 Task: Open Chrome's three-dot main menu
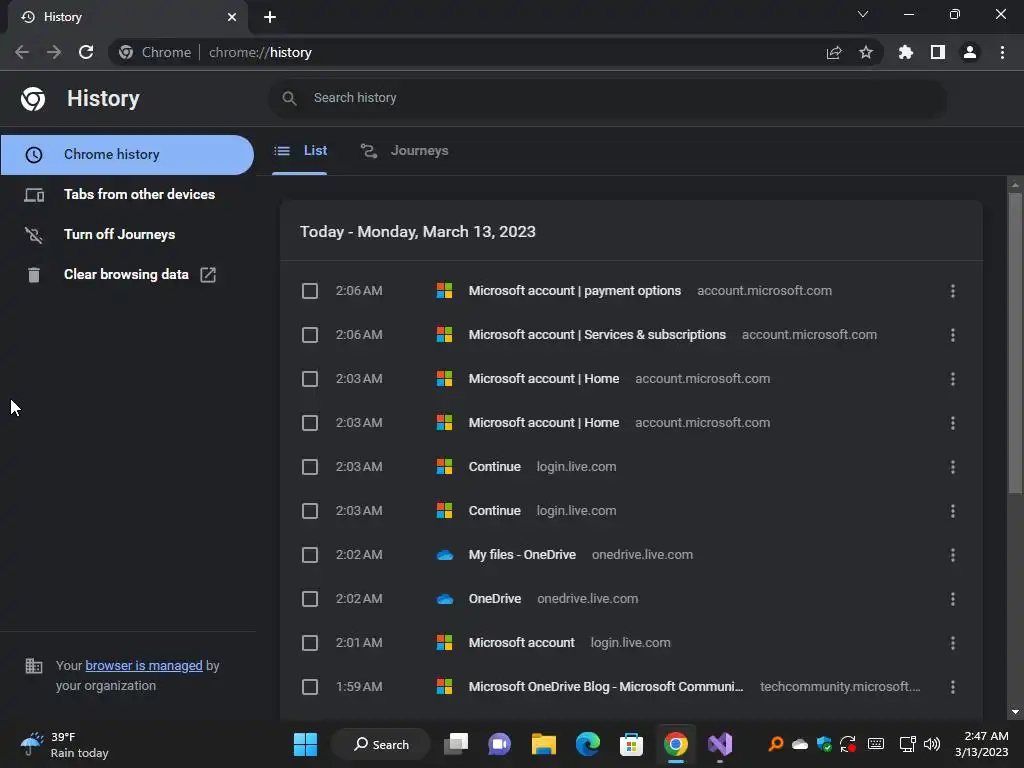[x=1002, y=52]
